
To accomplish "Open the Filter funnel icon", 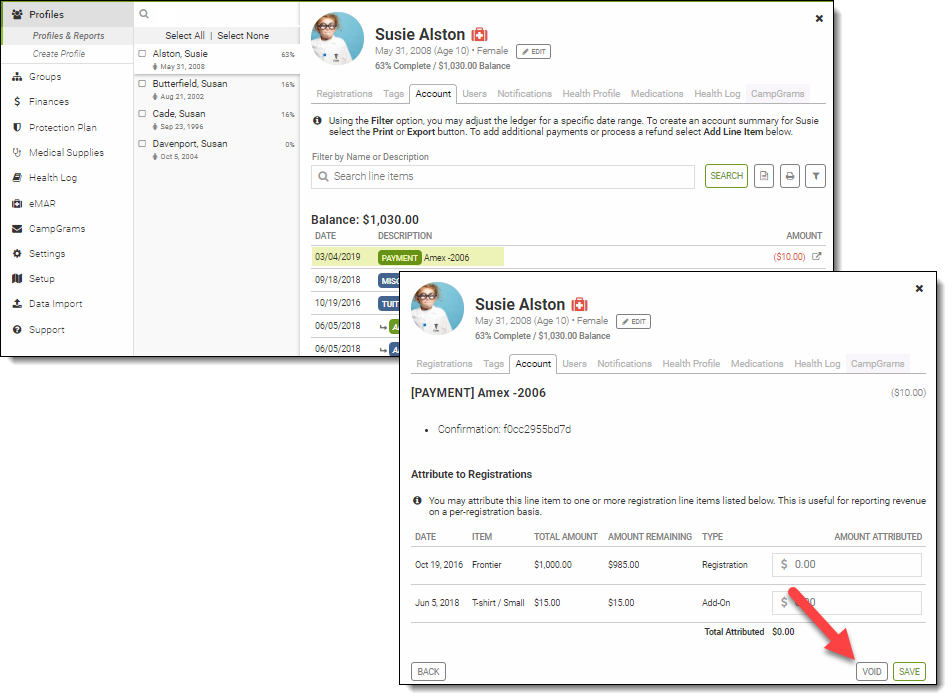I will 816,177.
